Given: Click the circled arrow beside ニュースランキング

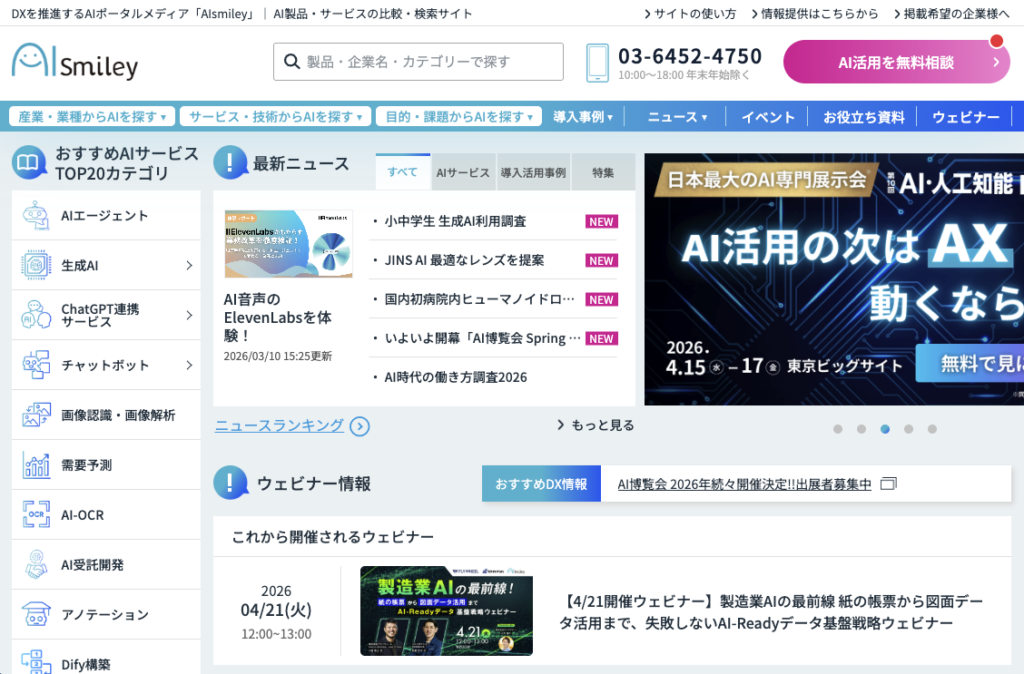Looking at the screenshot, I should pyautogui.click(x=360, y=427).
